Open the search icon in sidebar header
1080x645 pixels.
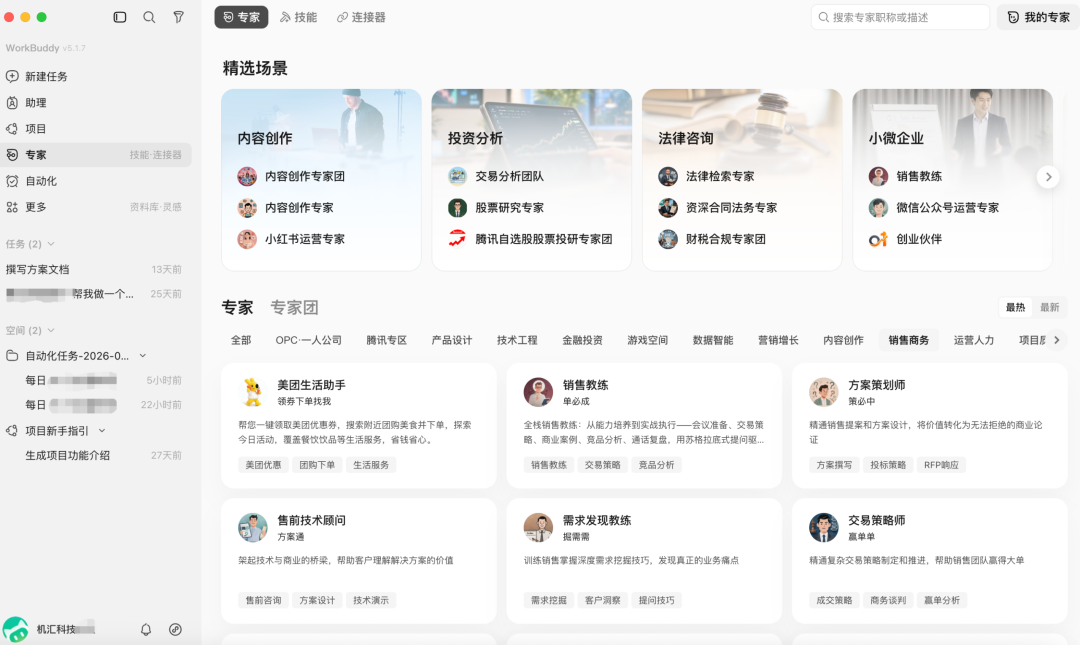click(x=149, y=17)
